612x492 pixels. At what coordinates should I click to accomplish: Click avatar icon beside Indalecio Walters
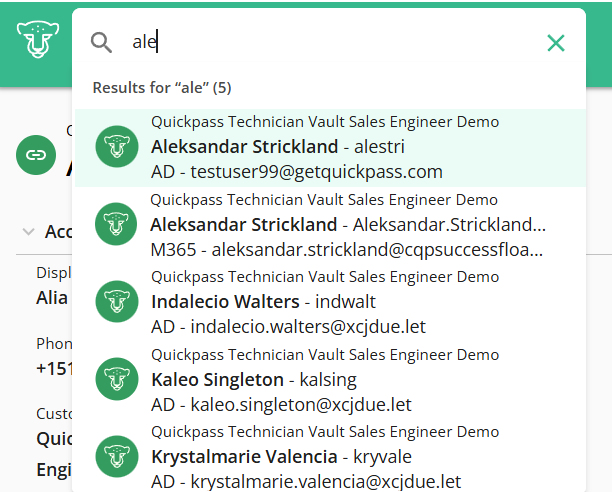coord(116,301)
